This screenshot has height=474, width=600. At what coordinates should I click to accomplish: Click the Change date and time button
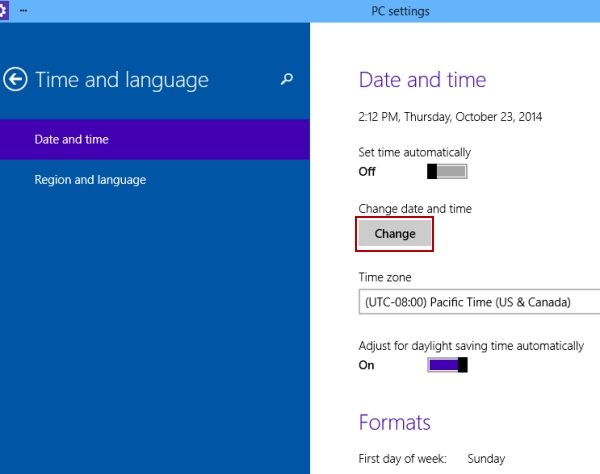pyautogui.click(x=395, y=234)
